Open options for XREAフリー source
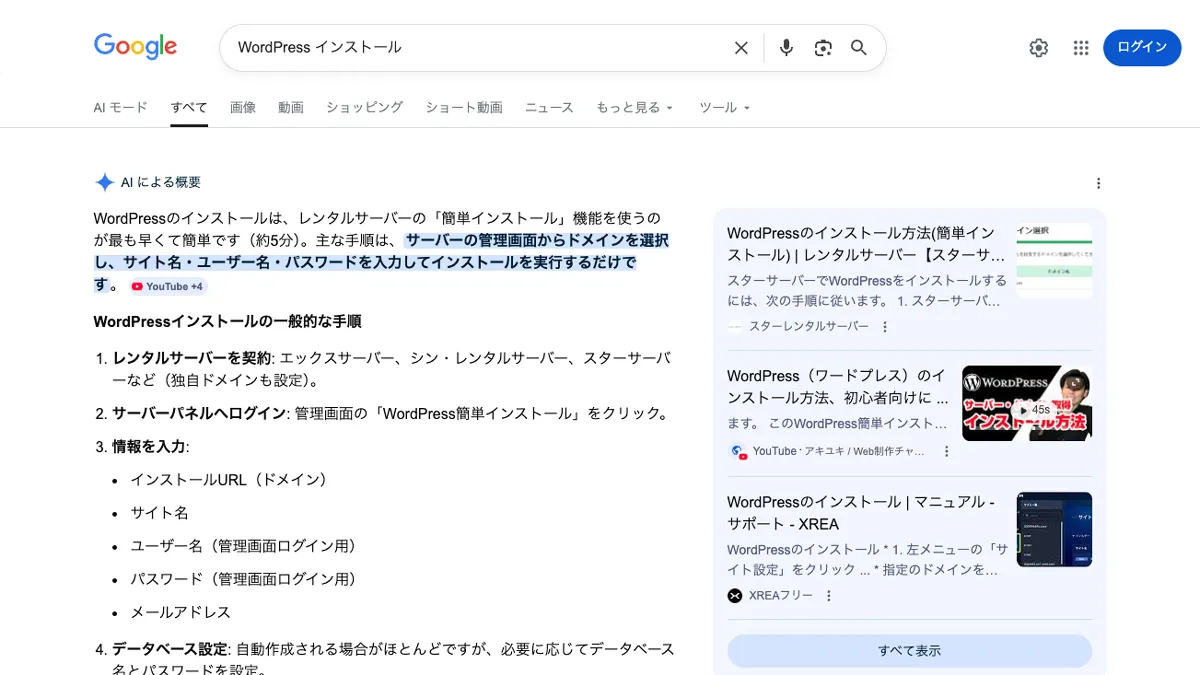Image resolution: width=1200 pixels, height=675 pixels. pyautogui.click(x=828, y=595)
